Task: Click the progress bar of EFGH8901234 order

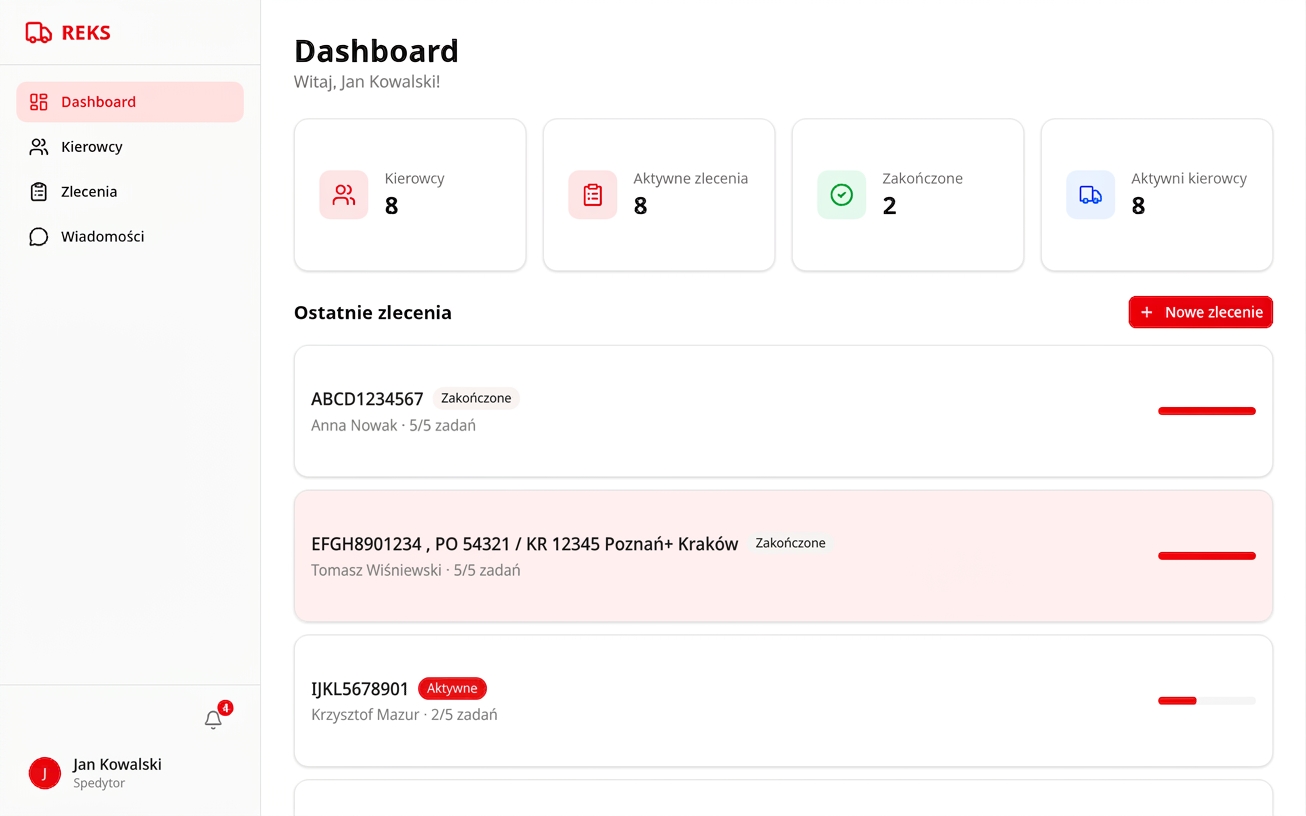Action: 1207,556
